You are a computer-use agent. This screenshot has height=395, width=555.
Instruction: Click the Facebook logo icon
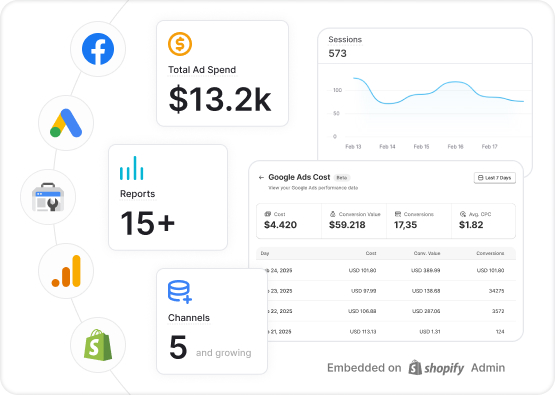pos(98,49)
